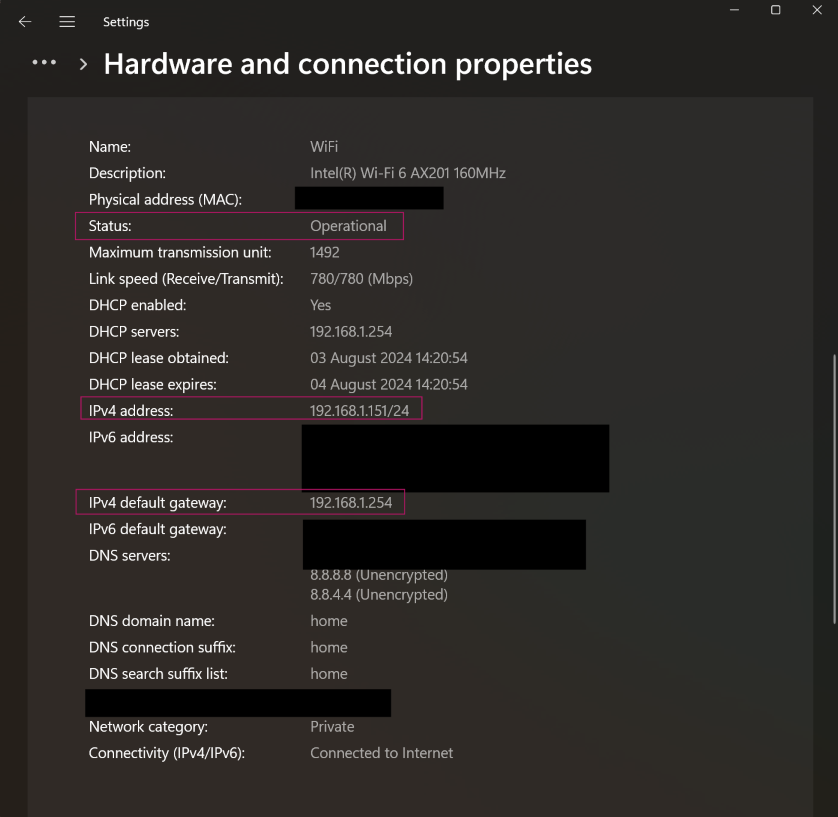Expand the breadcrumb ellipsis

[x=44, y=63]
